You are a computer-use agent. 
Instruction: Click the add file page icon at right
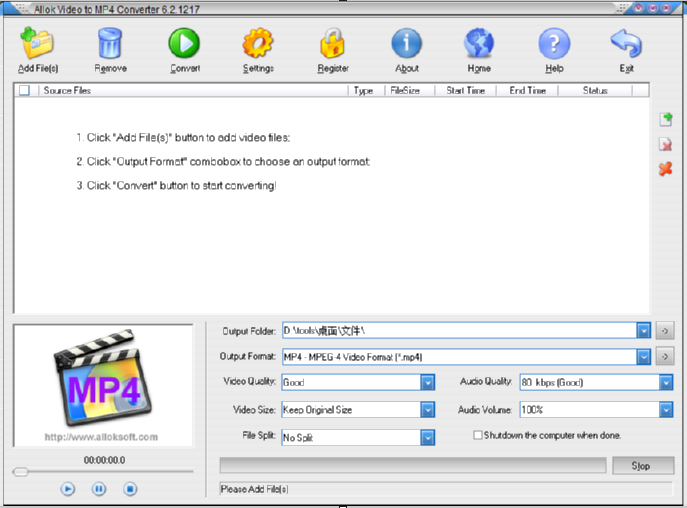pos(666,119)
